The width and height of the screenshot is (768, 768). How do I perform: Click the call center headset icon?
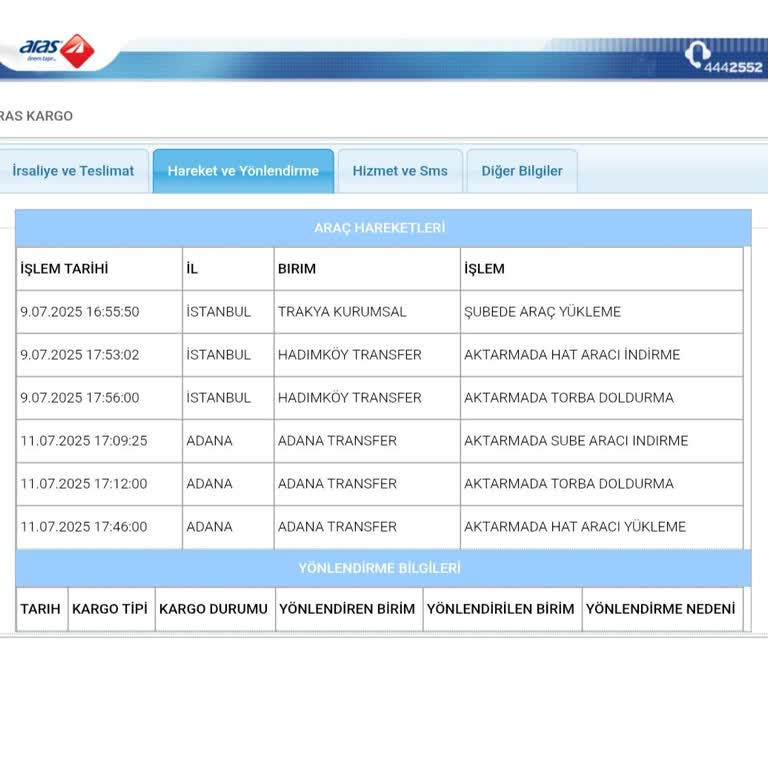(697, 53)
